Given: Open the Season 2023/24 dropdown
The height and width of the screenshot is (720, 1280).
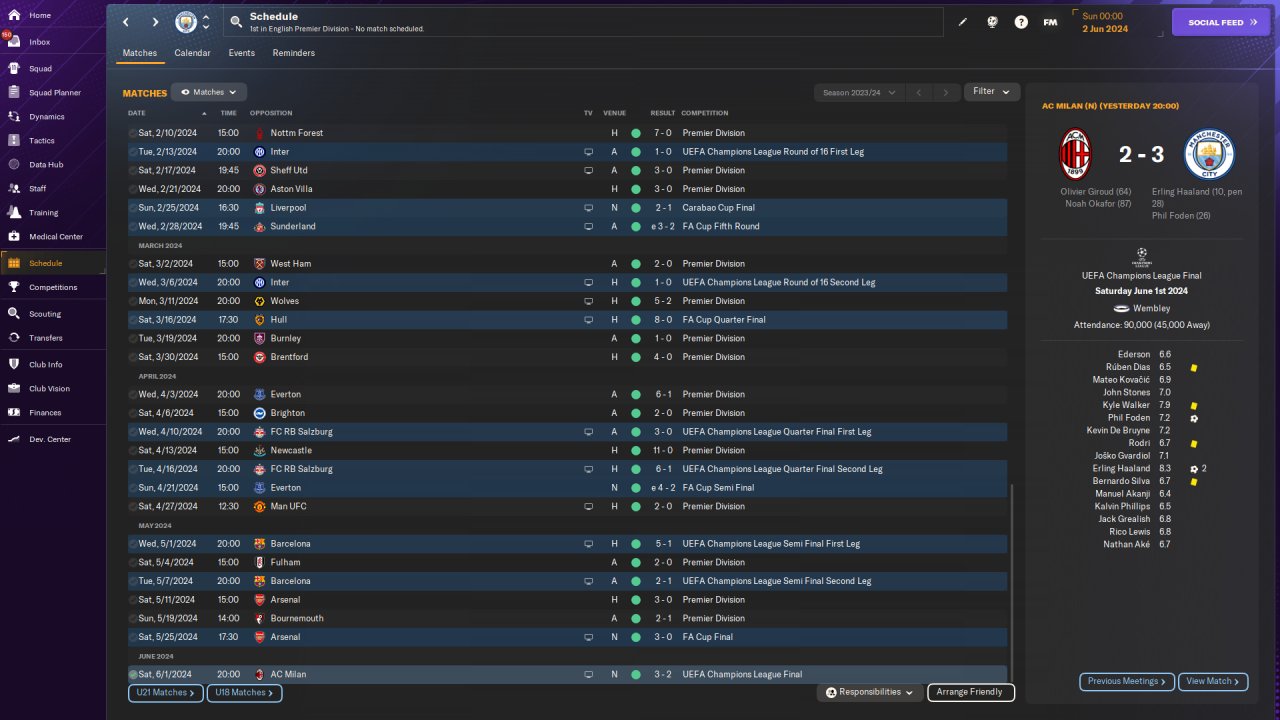Looking at the screenshot, I should coord(859,93).
